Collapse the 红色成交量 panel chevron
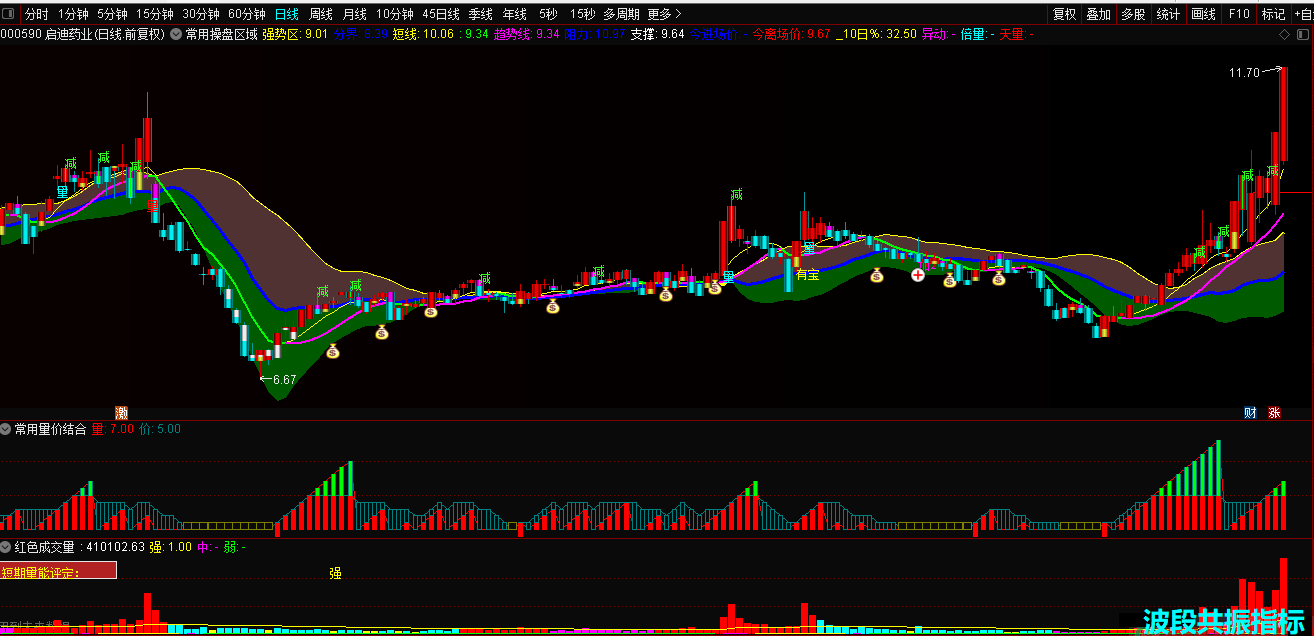Viewport: 1314px width, 636px height. (x=6, y=547)
